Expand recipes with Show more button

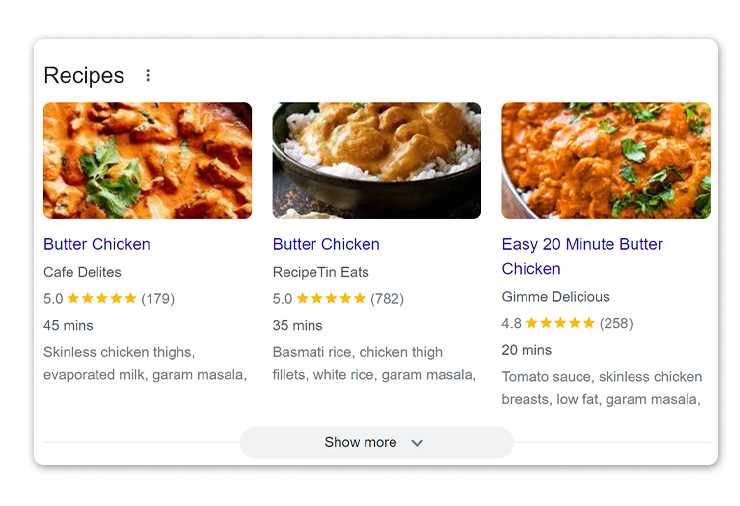point(360,442)
